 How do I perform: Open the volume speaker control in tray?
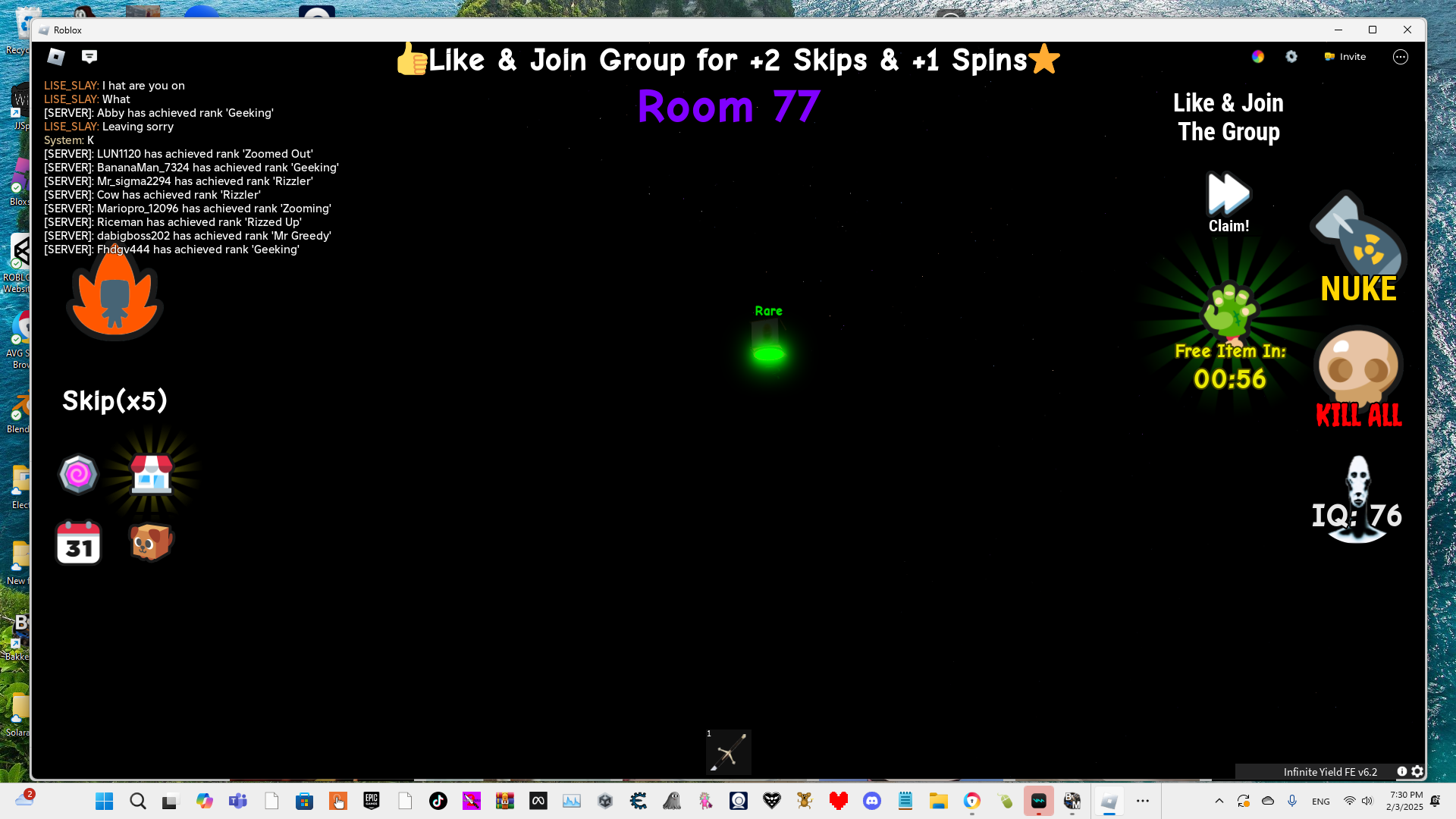[1367, 801]
